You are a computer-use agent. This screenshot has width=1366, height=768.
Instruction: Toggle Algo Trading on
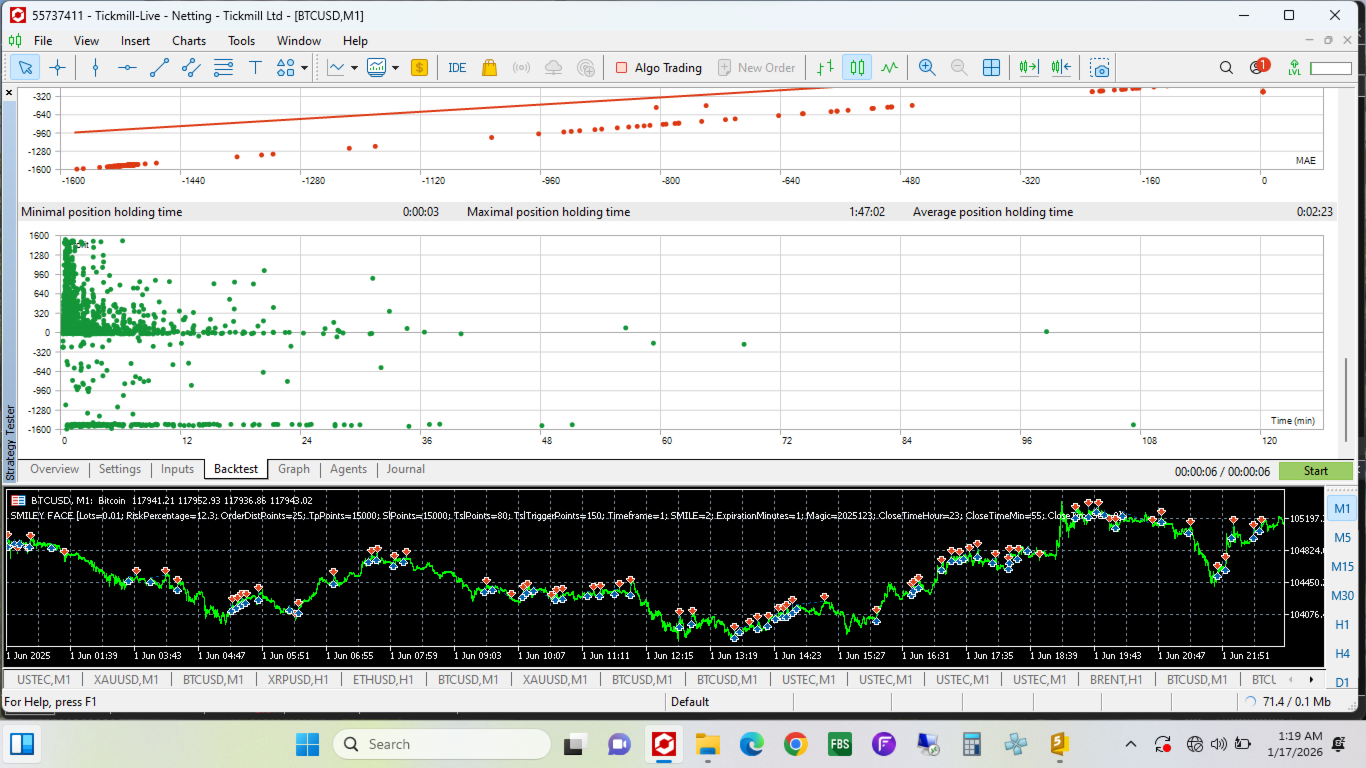pyautogui.click(x=659, y=68)
